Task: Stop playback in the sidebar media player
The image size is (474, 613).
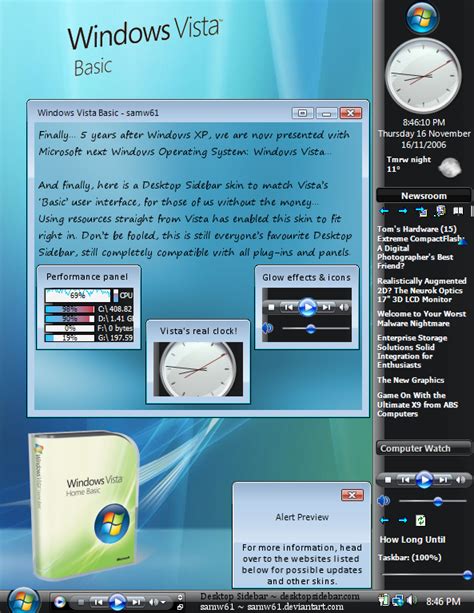Action: [x=388, y=480]
